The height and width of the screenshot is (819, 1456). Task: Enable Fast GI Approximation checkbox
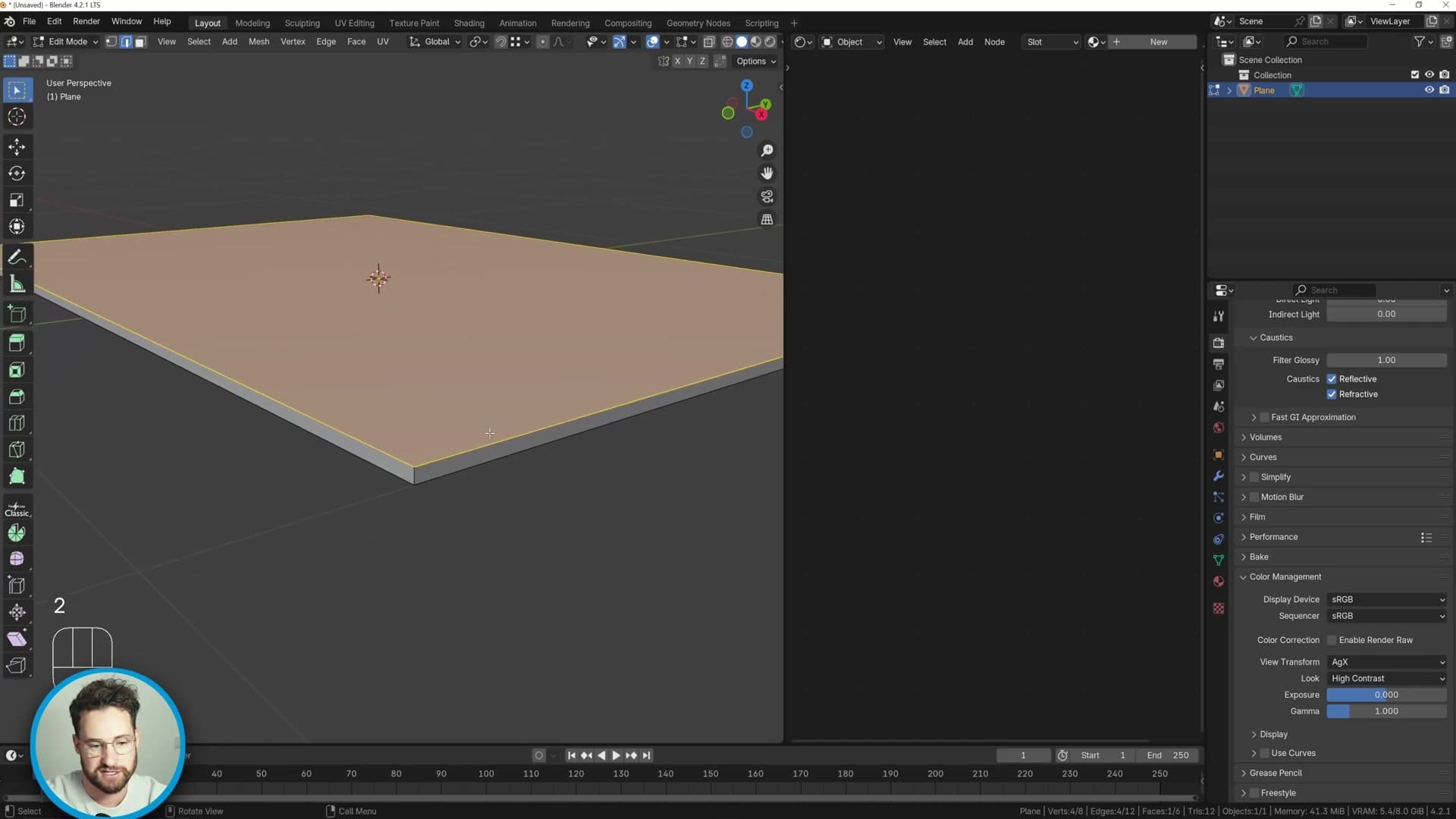tap(1264, 417)
